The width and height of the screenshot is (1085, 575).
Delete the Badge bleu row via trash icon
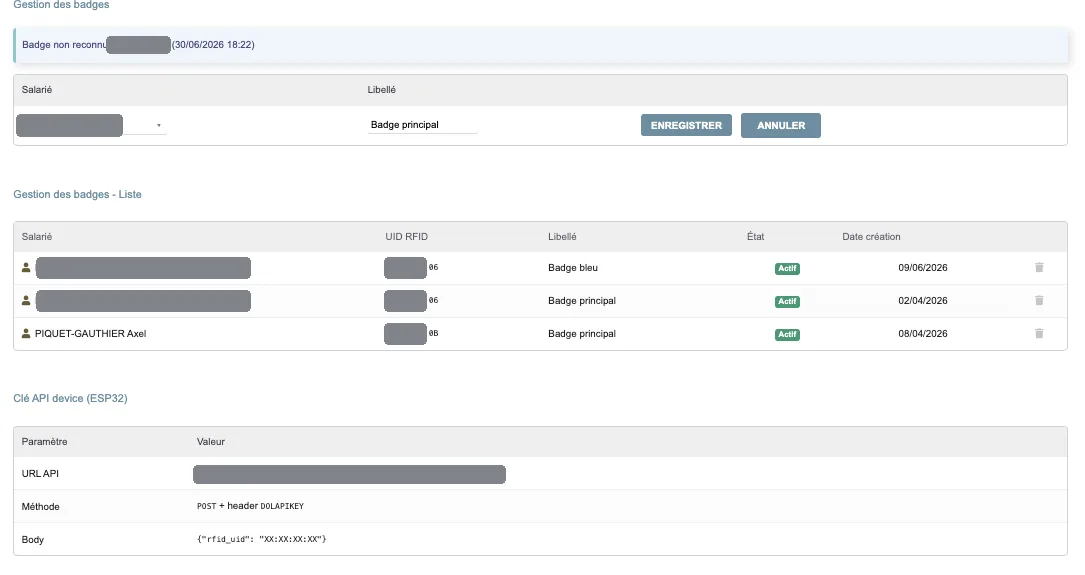pos(1039,267)
